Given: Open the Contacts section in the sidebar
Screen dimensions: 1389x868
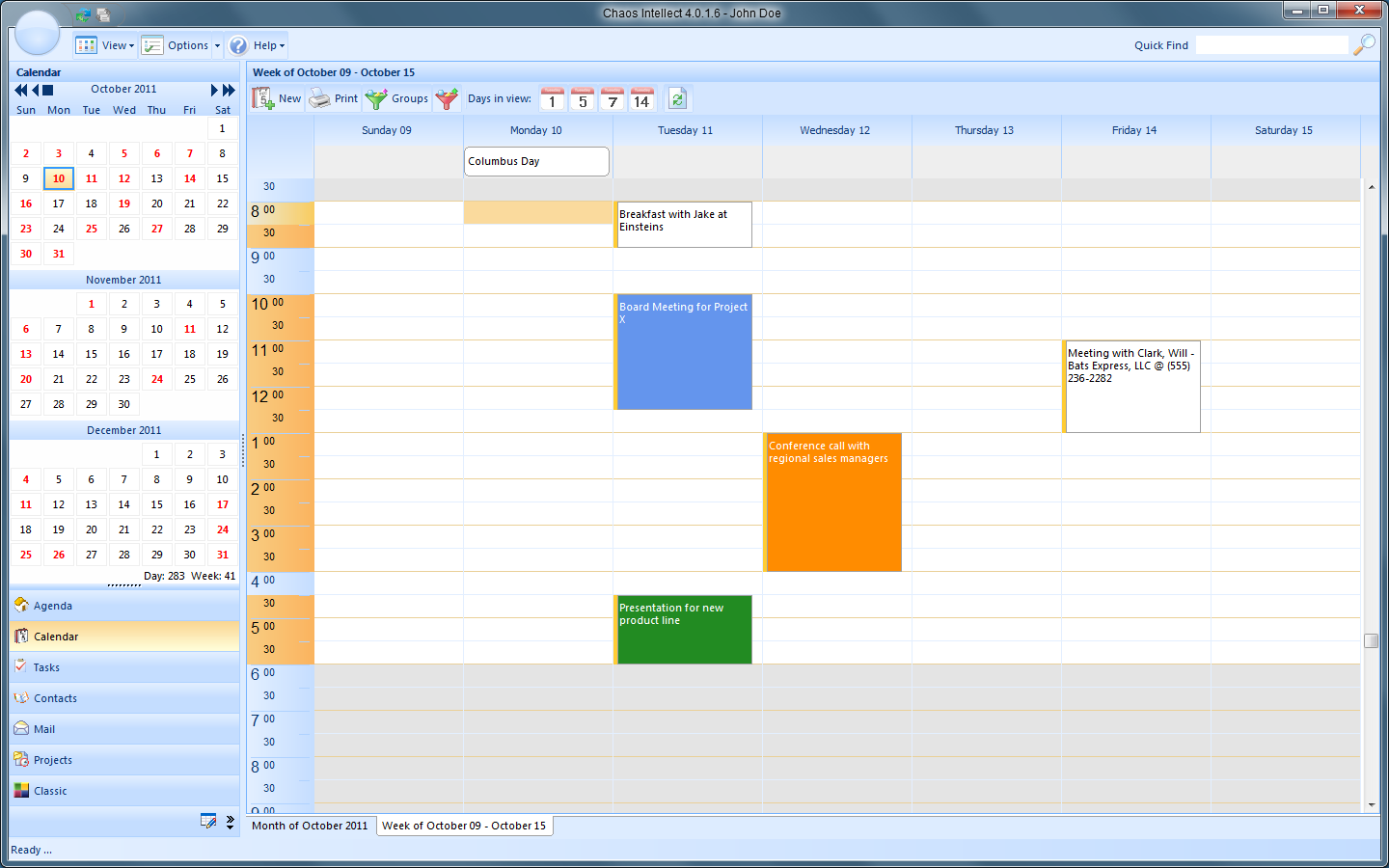Looking at the screenshot, I should [x=55, y=697].
